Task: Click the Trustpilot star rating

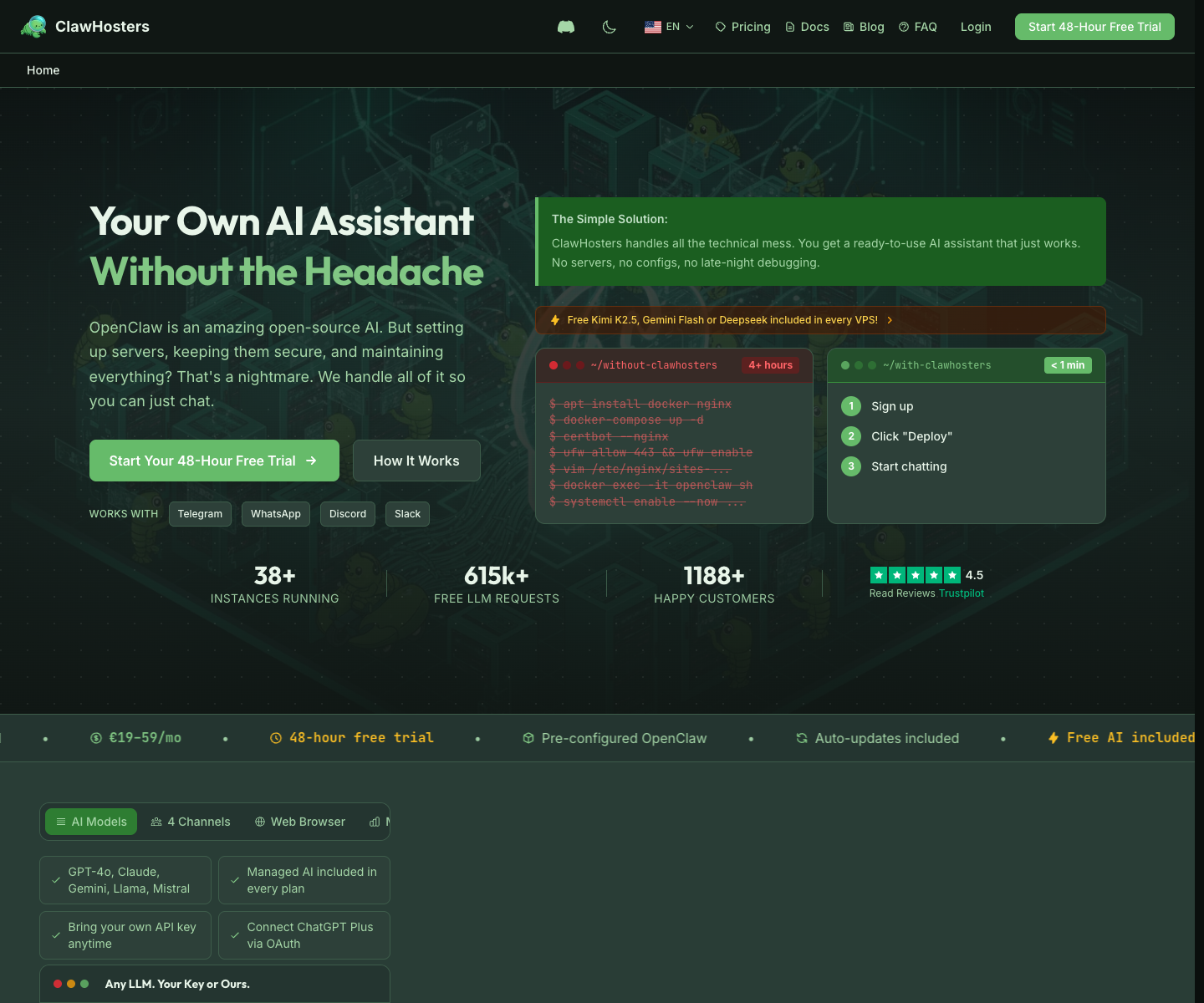Action: point(916,575)
